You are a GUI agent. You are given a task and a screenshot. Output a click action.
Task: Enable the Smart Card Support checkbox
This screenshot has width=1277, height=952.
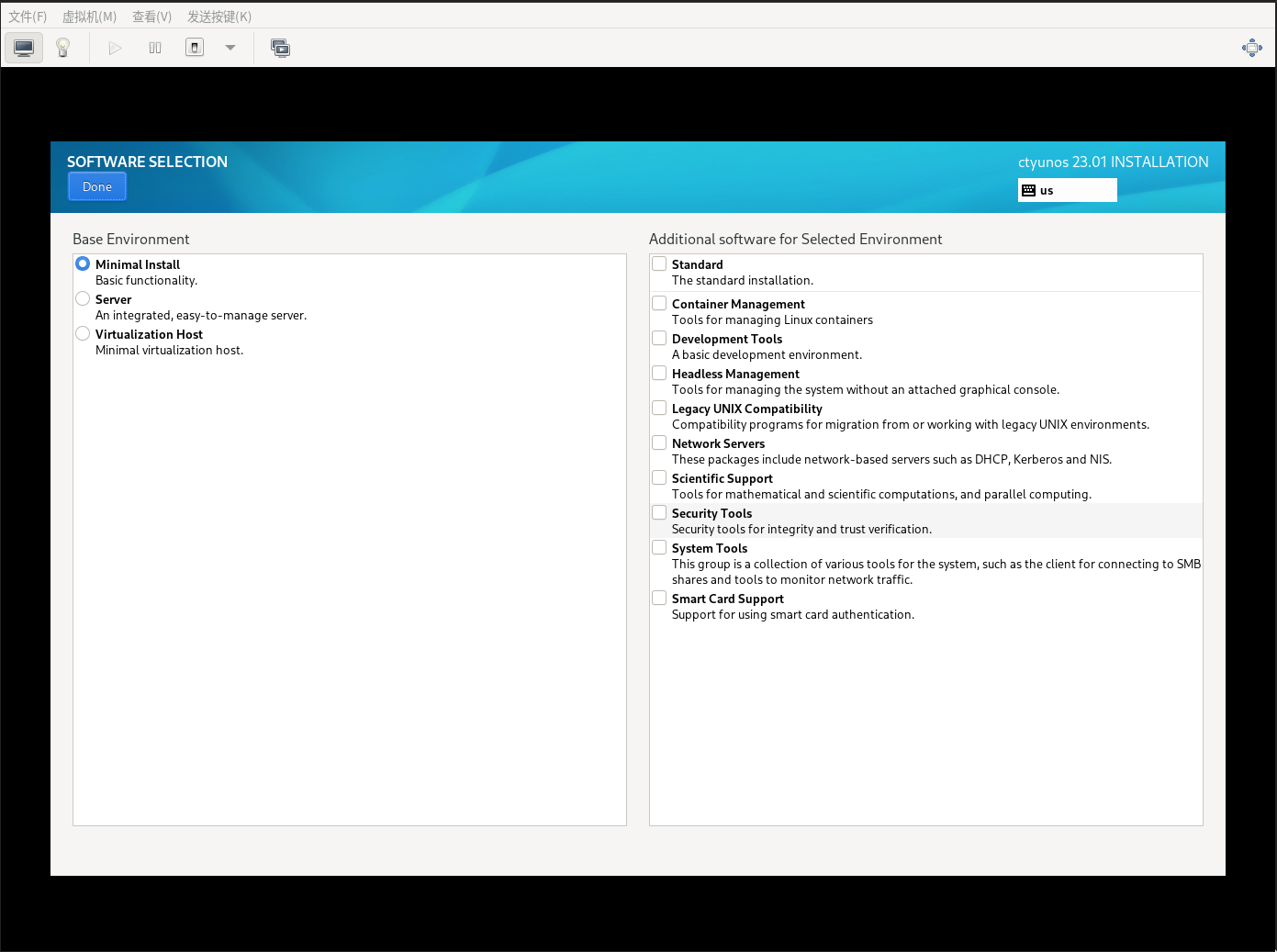click(x=659, y=598)
